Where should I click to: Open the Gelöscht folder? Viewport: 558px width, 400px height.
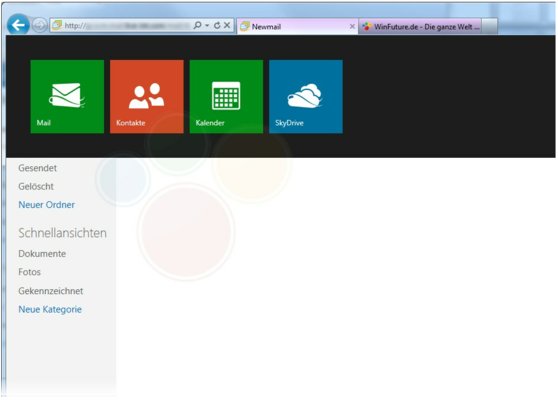point(36,186)
